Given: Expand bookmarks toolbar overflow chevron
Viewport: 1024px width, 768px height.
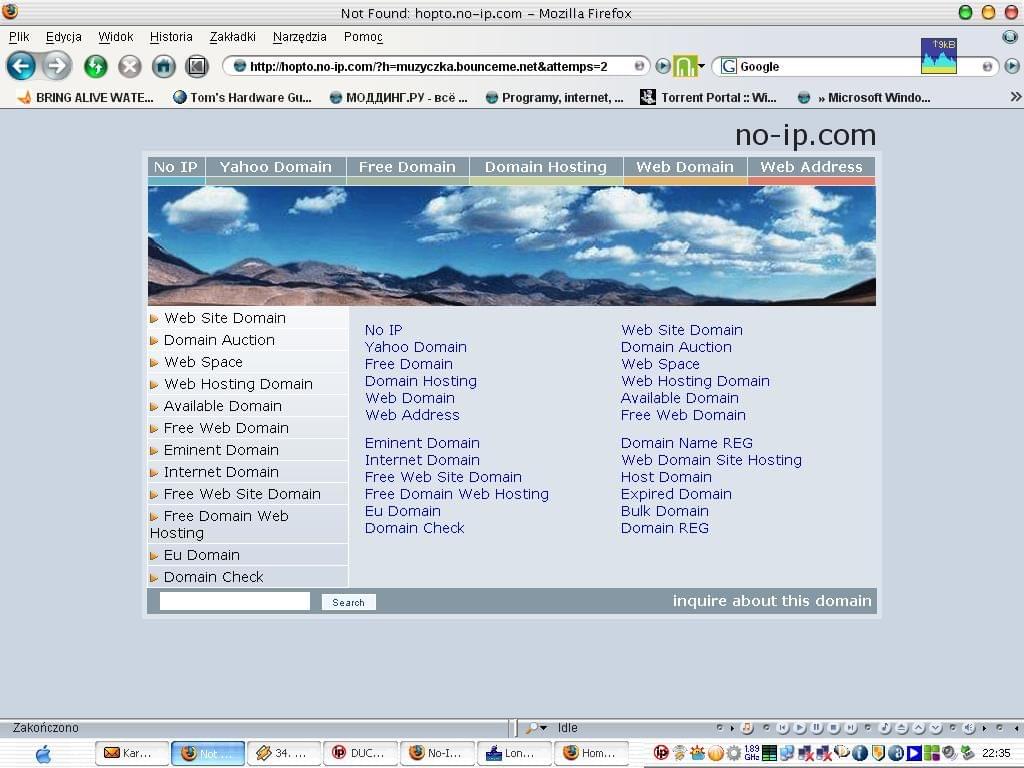Looking at the screenshot, I should 1015,97.
